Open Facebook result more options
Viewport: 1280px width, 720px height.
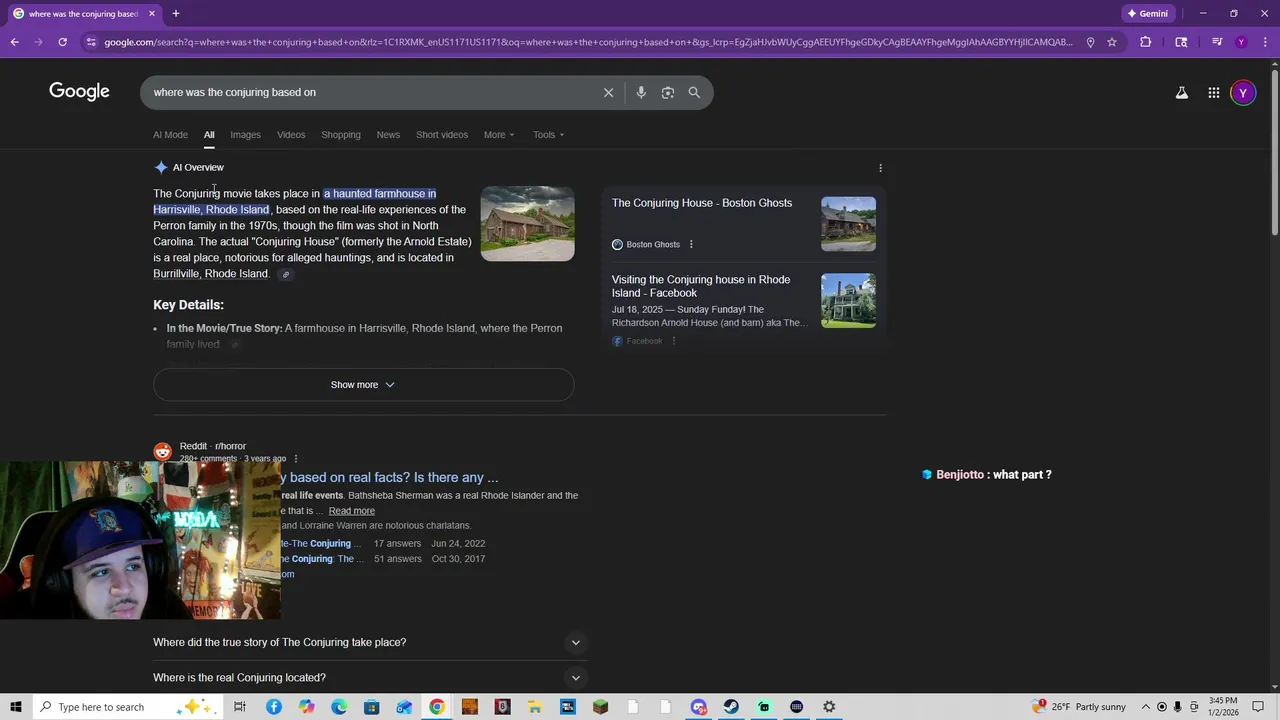(x=674, y=341)
